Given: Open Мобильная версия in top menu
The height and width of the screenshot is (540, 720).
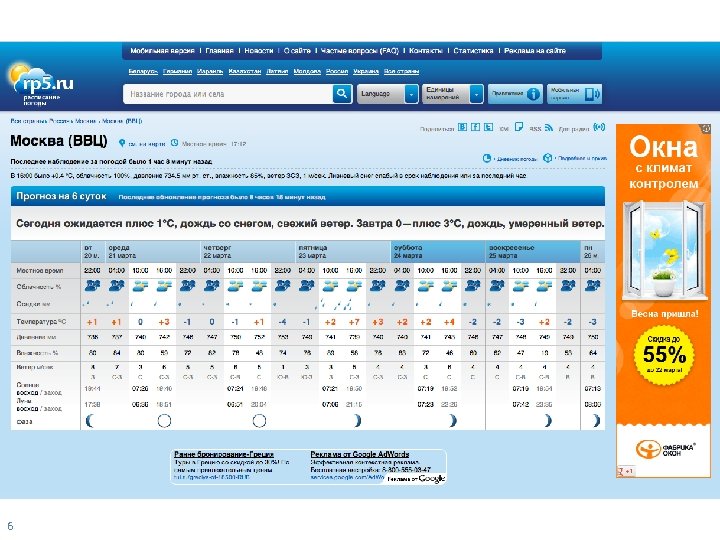Looking at the screenshot, I should pyautogui.click(x=162, y=51).
